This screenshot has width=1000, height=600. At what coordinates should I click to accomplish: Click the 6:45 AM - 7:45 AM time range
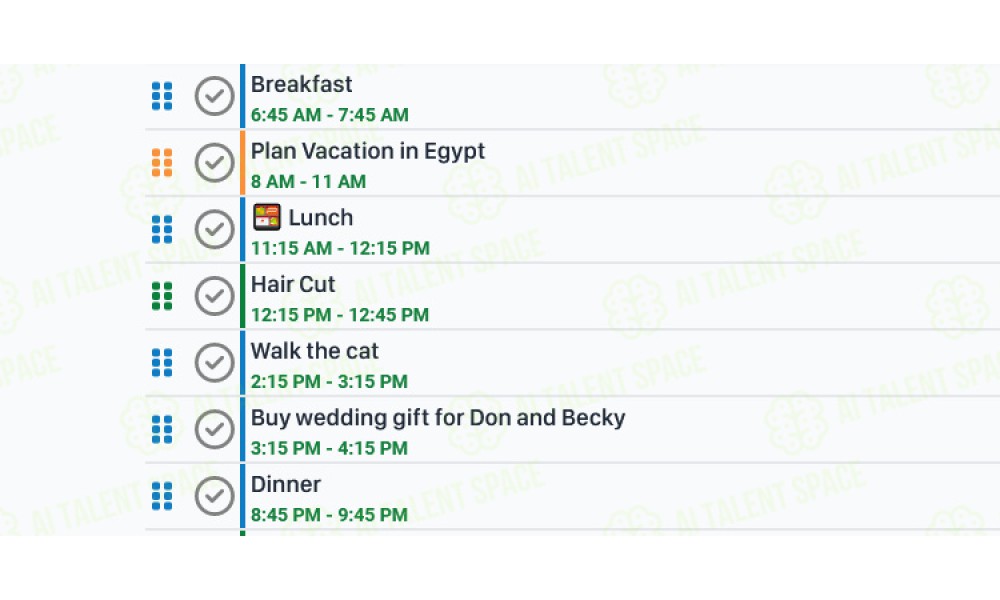coord(329,115)
